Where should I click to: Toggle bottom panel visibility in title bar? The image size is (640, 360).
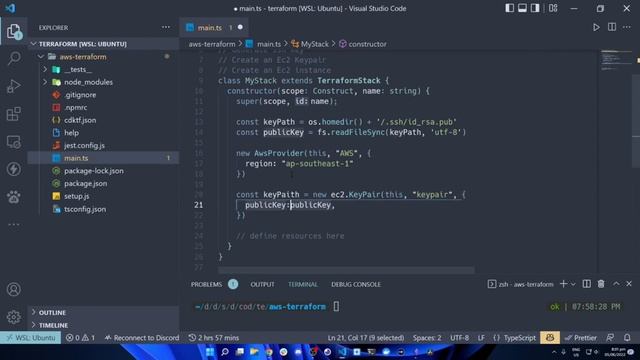tap(522, 8)
